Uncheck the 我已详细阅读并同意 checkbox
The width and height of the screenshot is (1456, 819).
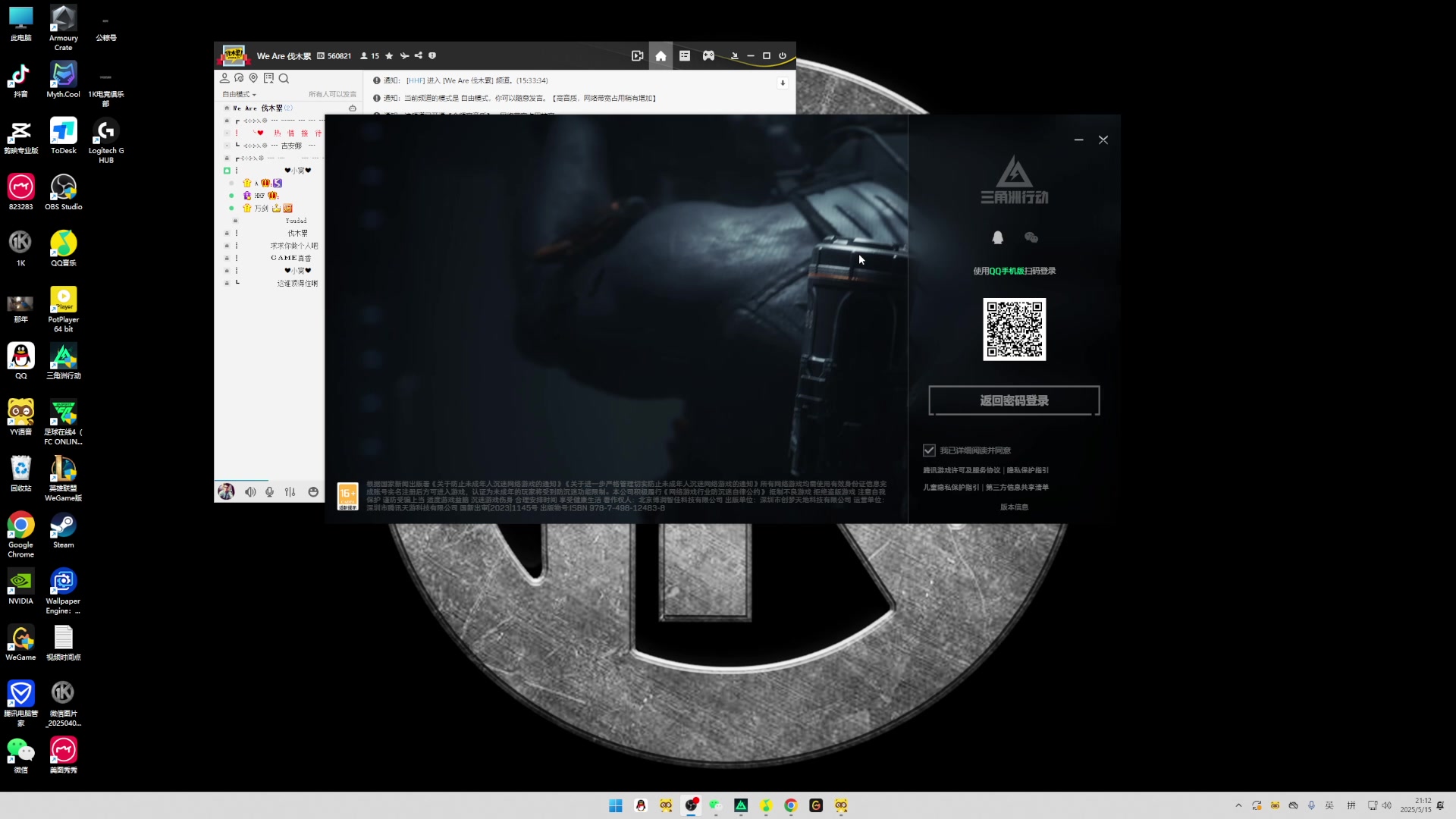coord(929,450)
